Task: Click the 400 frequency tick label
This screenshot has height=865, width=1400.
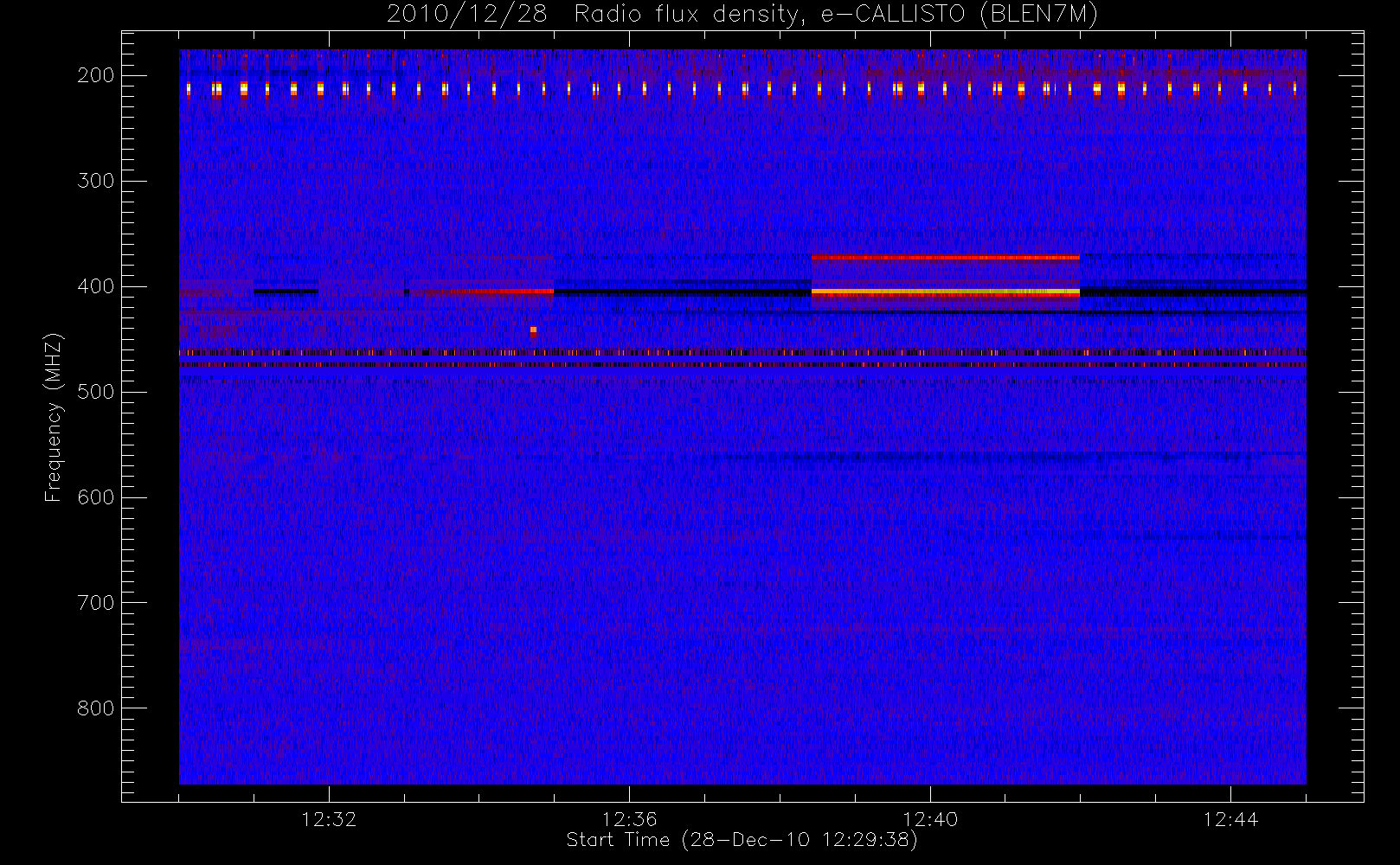Action: (95, 286)
